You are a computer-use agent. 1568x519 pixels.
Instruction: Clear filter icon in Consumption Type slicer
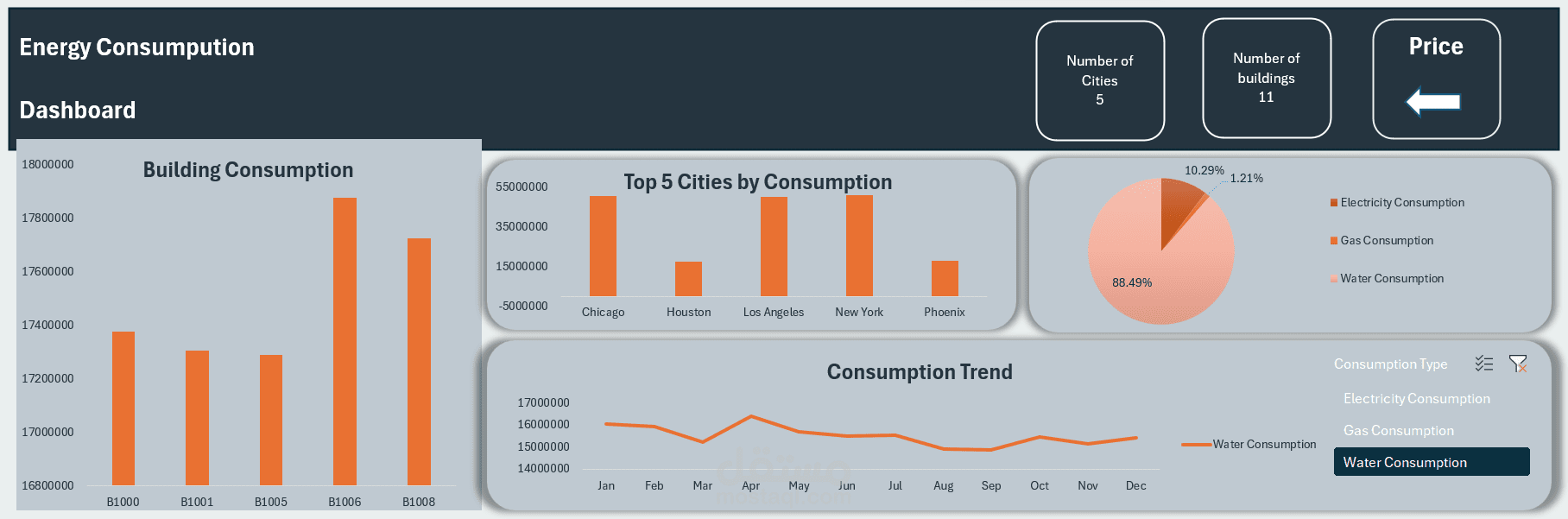point(1518,364)
